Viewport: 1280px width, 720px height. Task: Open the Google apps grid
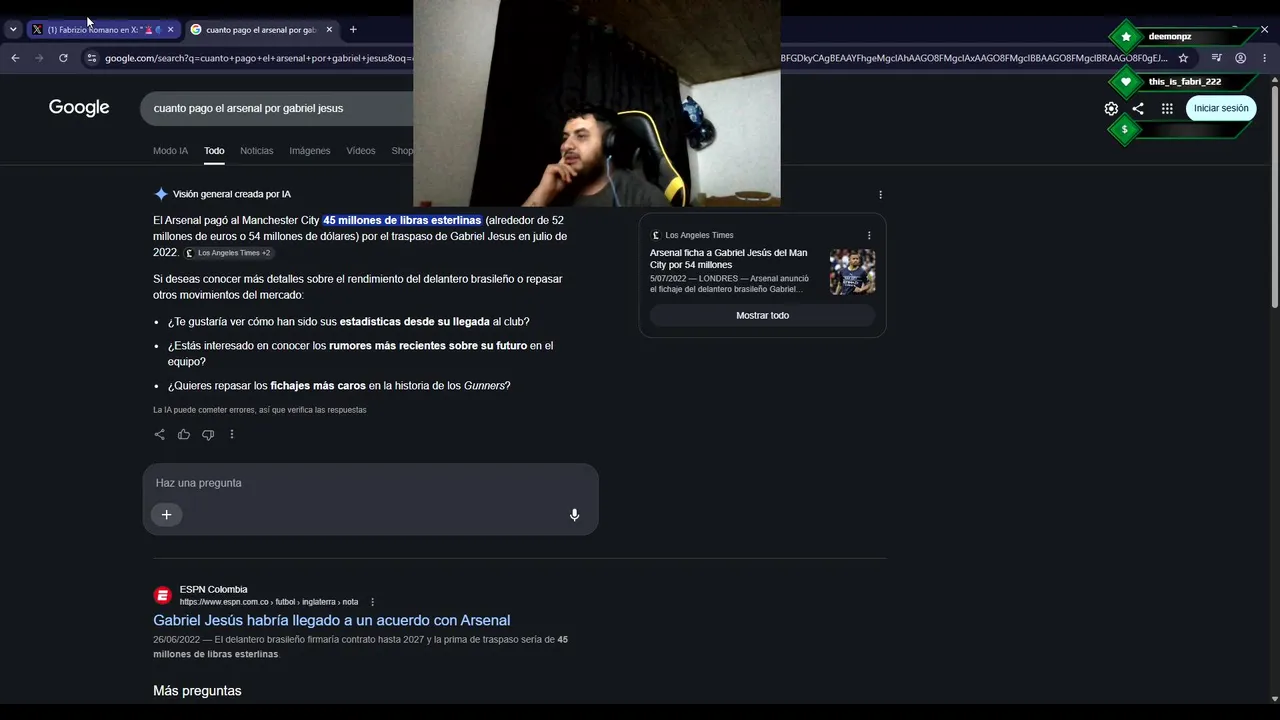click(1167, 108)
